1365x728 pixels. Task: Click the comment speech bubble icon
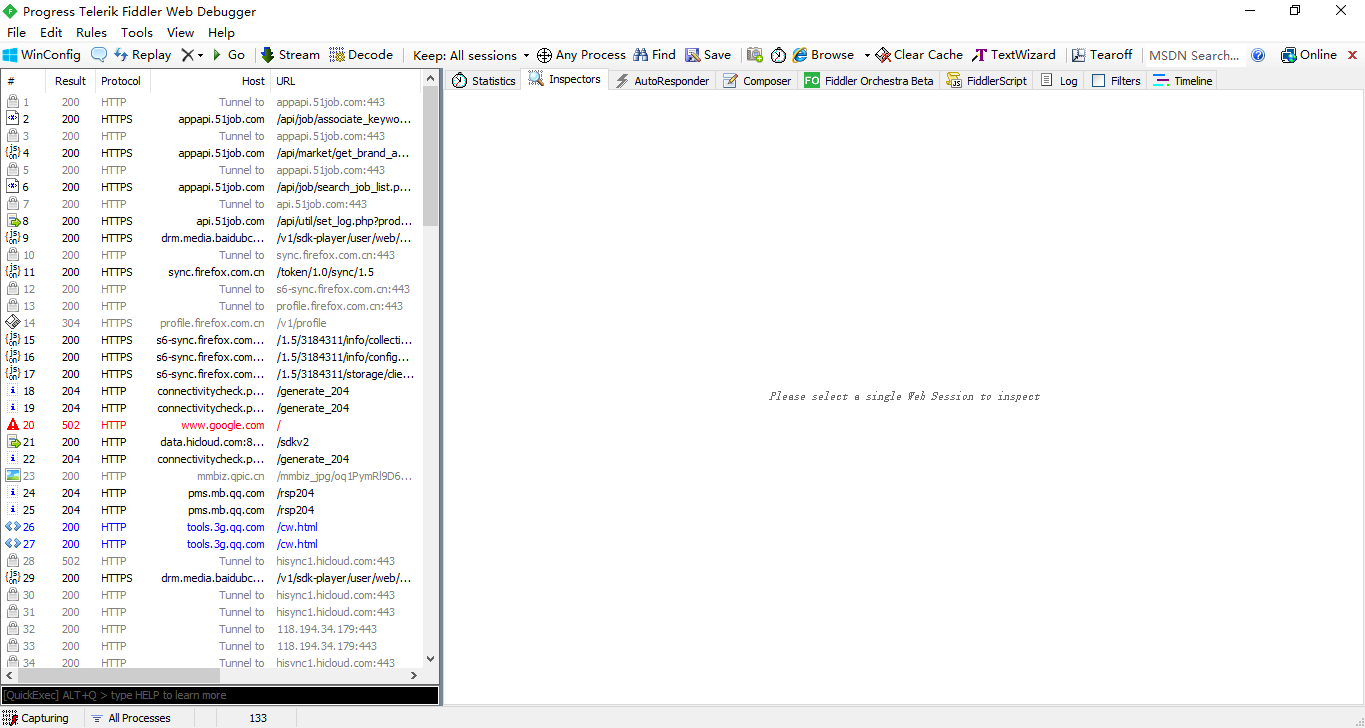[x=99, y=55]
